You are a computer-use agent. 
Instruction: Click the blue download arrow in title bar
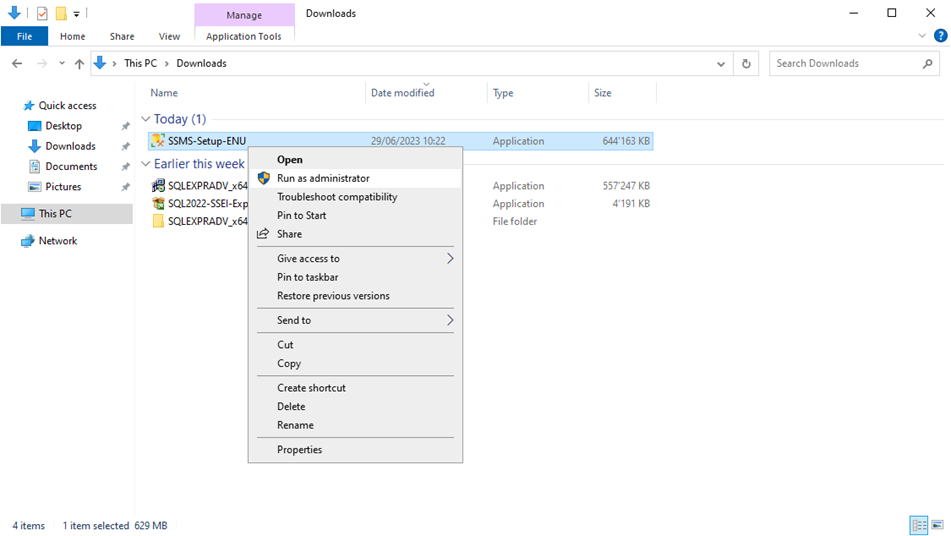pyautogui.click(x=14, y=12)
